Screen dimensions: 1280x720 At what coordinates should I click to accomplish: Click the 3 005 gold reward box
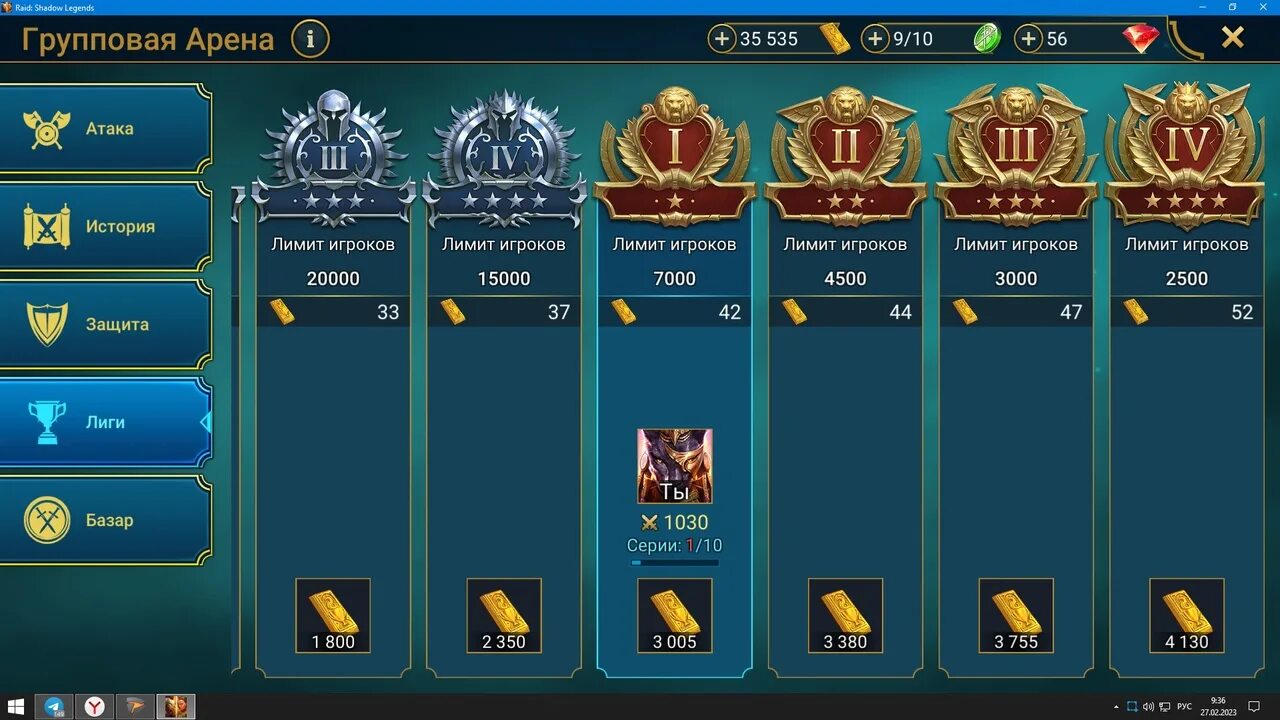(675, 616)
